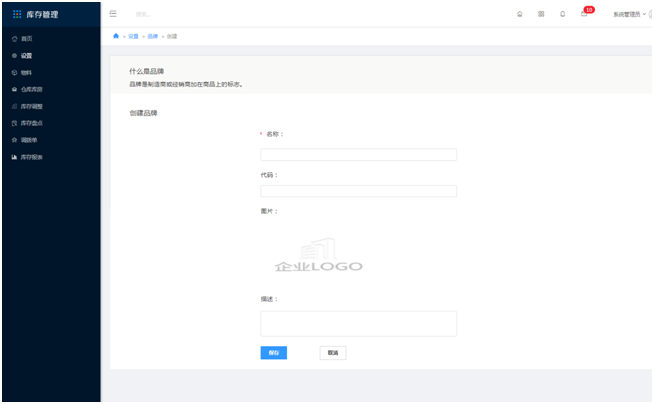654x404 pixels.
Task: Click the 品牌是制造商 description sentence
Action: tap(186, 84)
